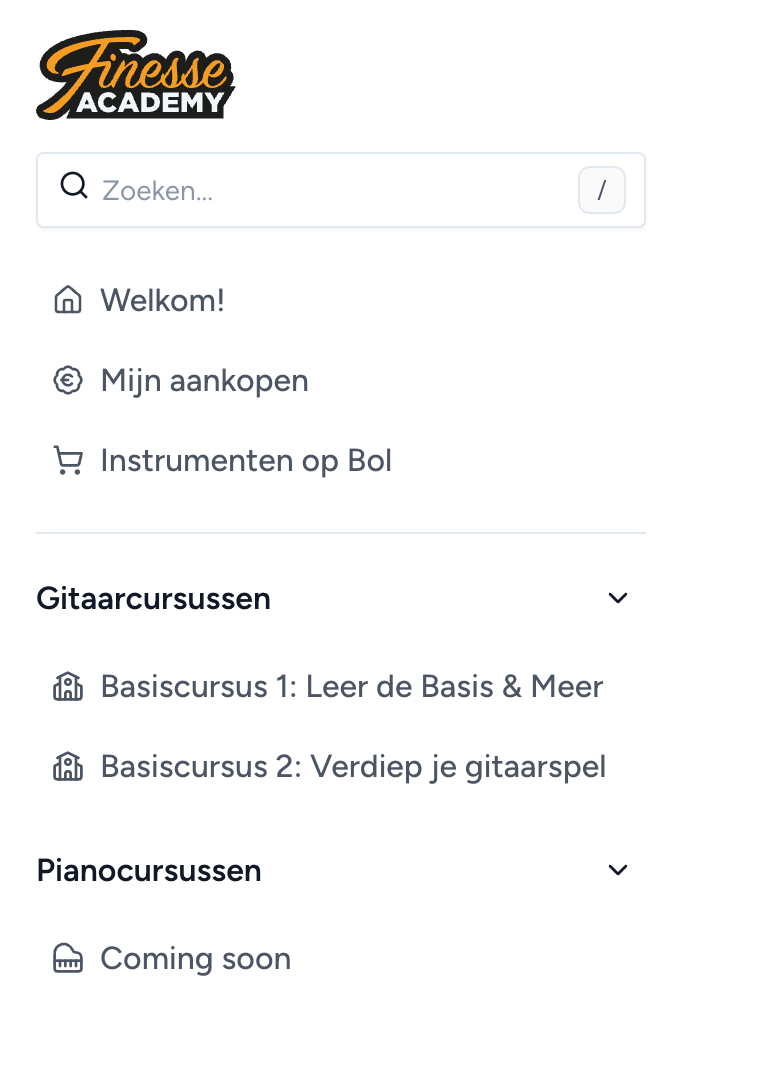
Task: Click the home icon next to Welkom!
Action: click(68, 299)
